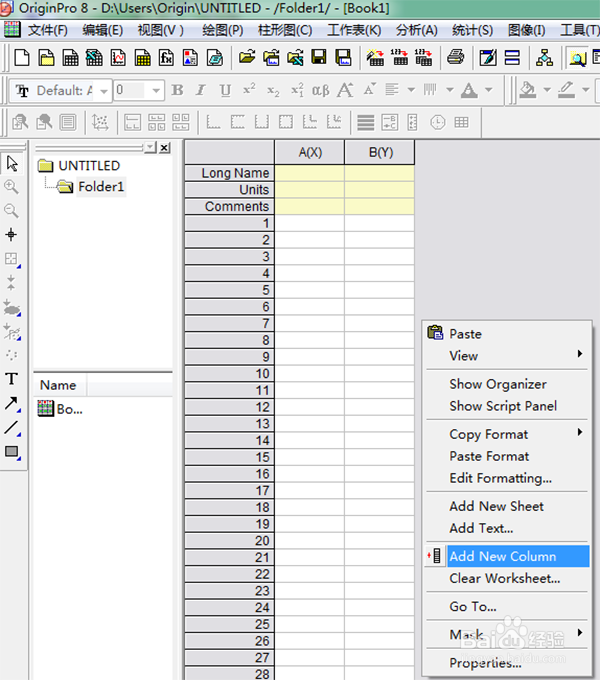This screenshot has height=680, width=600.
Task: Toggle Superscript formatting
Action: coord(249,89)
